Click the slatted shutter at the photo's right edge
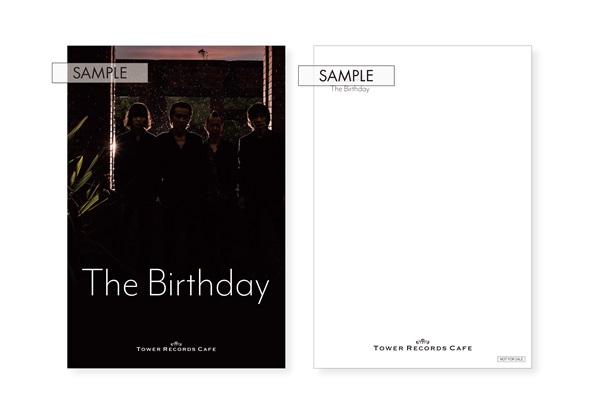 point(269,86)
